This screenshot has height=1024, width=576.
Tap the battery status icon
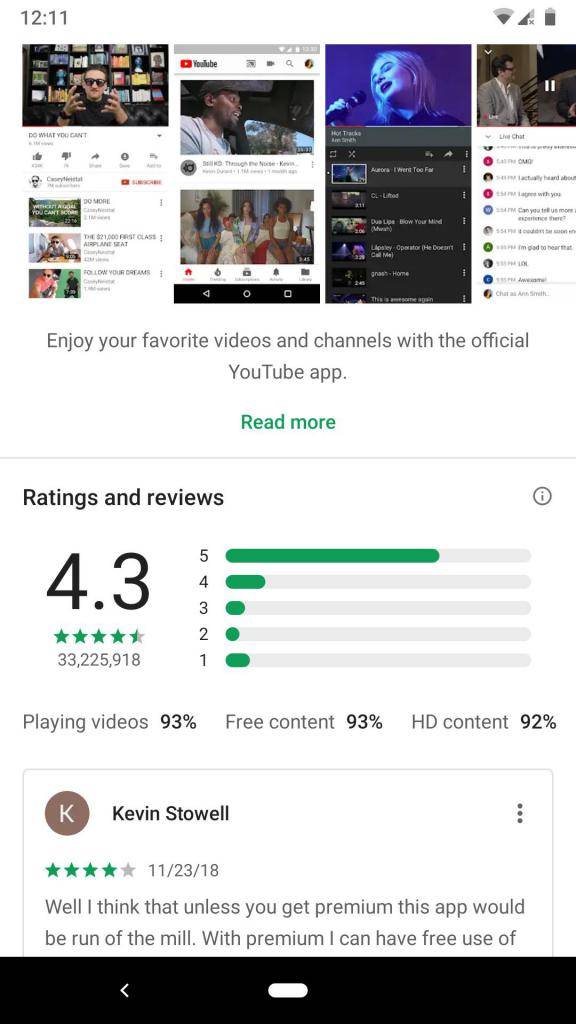[550, 17]
